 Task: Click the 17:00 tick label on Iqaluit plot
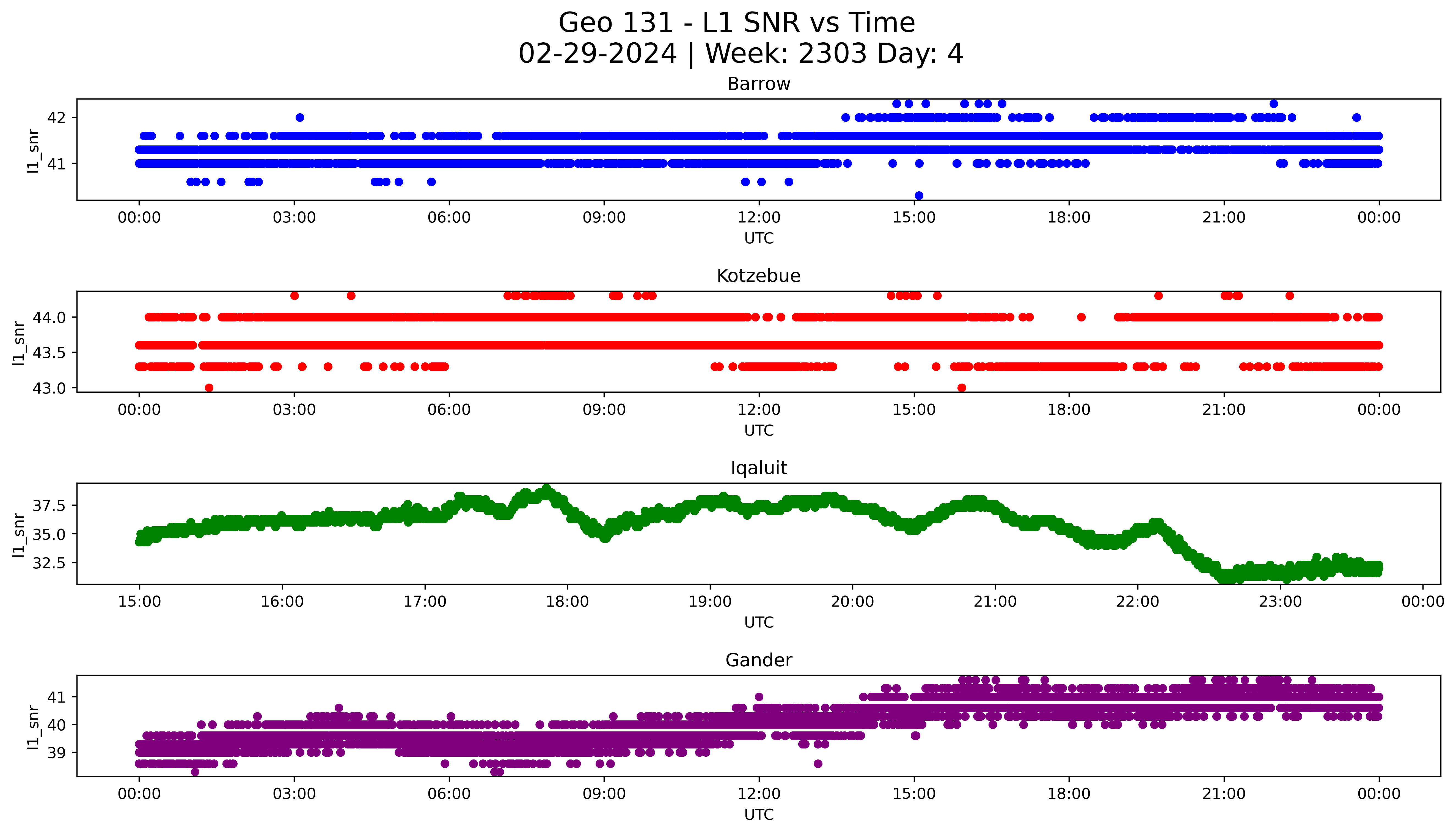[425, 602]
